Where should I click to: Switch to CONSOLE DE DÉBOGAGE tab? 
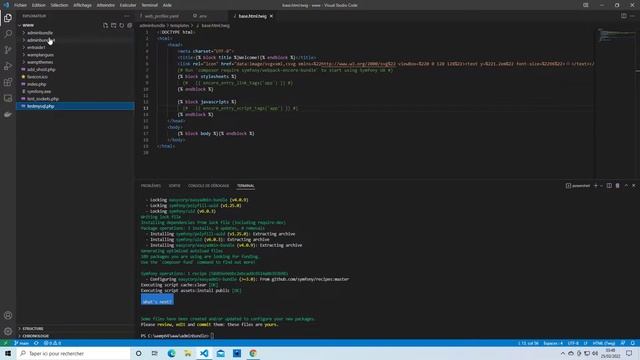pyautogui.click(x=208, y=186)
